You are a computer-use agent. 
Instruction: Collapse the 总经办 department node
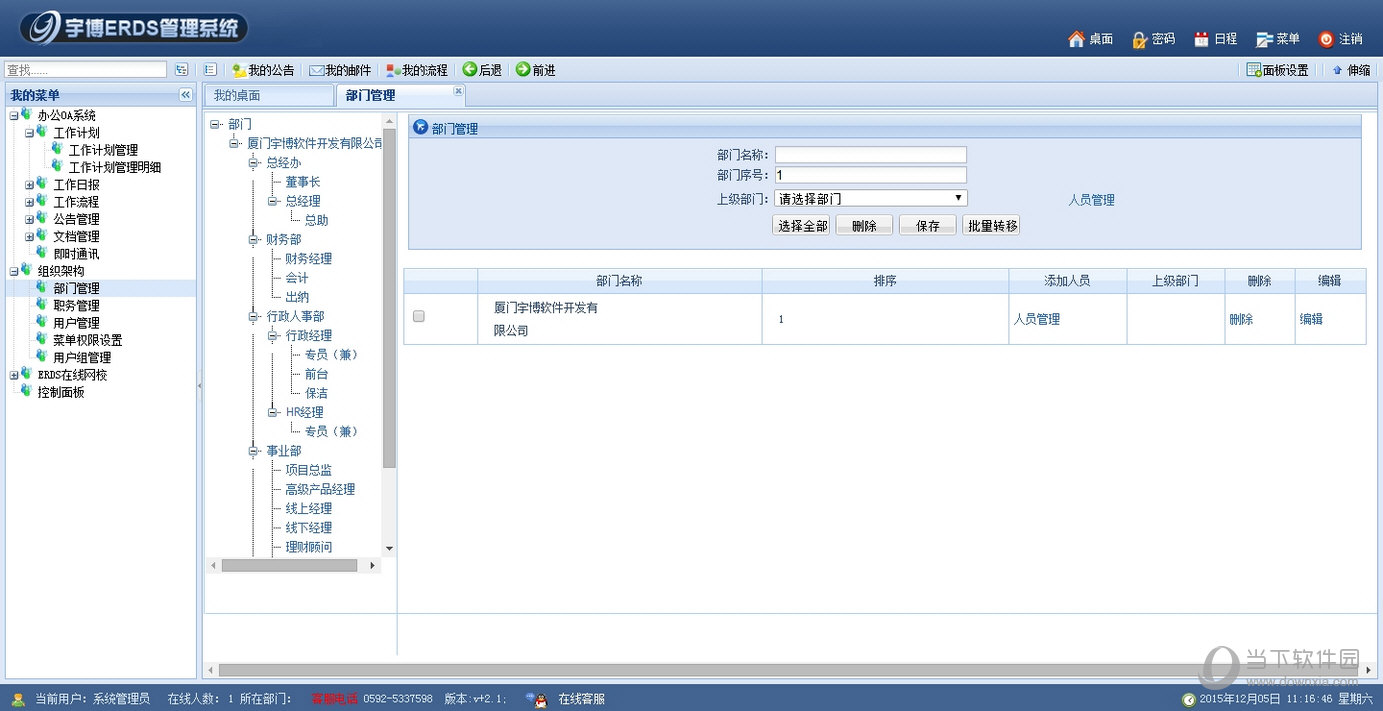pyautogui.click(x=254, y=163)
